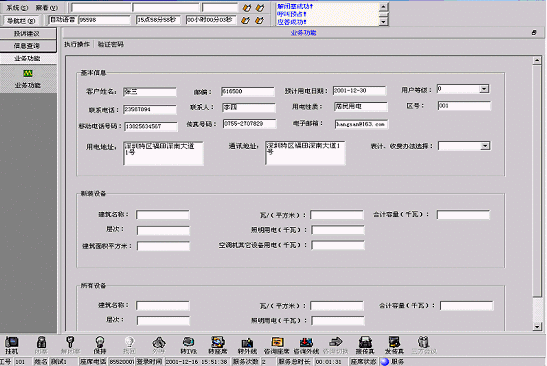Click the 客户姓名 input field

pos(150,92)
